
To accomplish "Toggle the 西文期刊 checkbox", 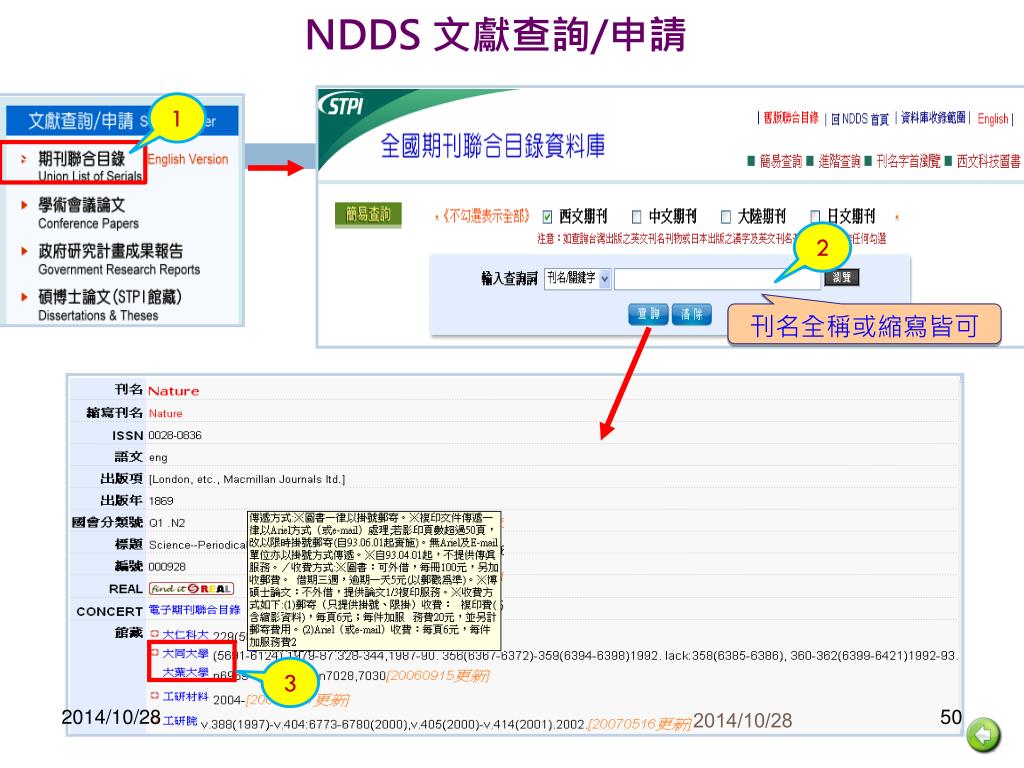I will (x=548, y=217).
